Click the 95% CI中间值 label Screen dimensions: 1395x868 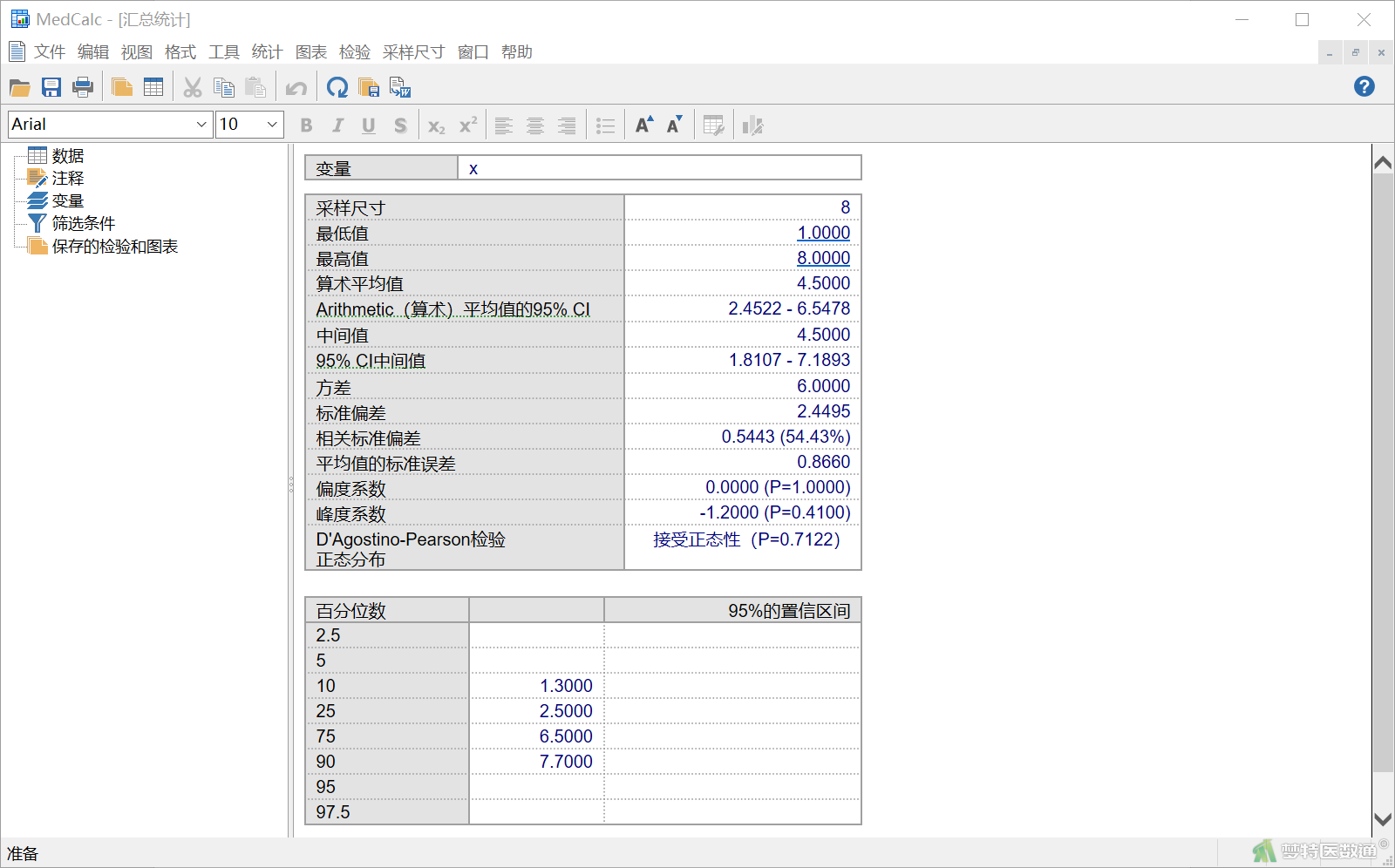371,361
